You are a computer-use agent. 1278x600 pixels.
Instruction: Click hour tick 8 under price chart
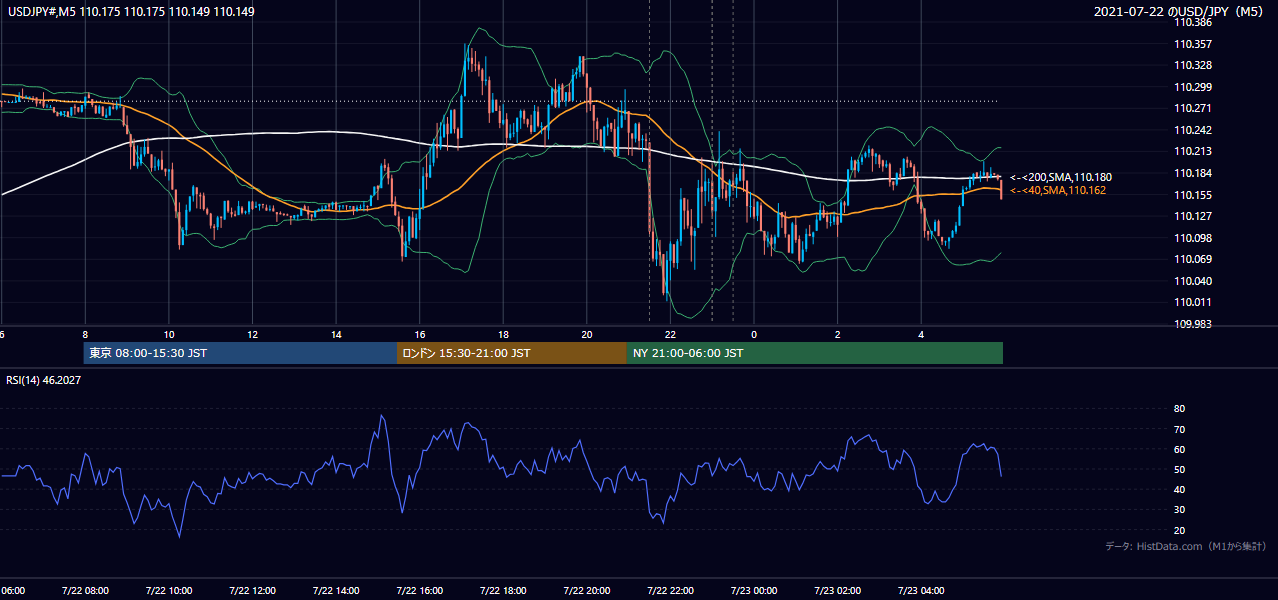(85, 334)
